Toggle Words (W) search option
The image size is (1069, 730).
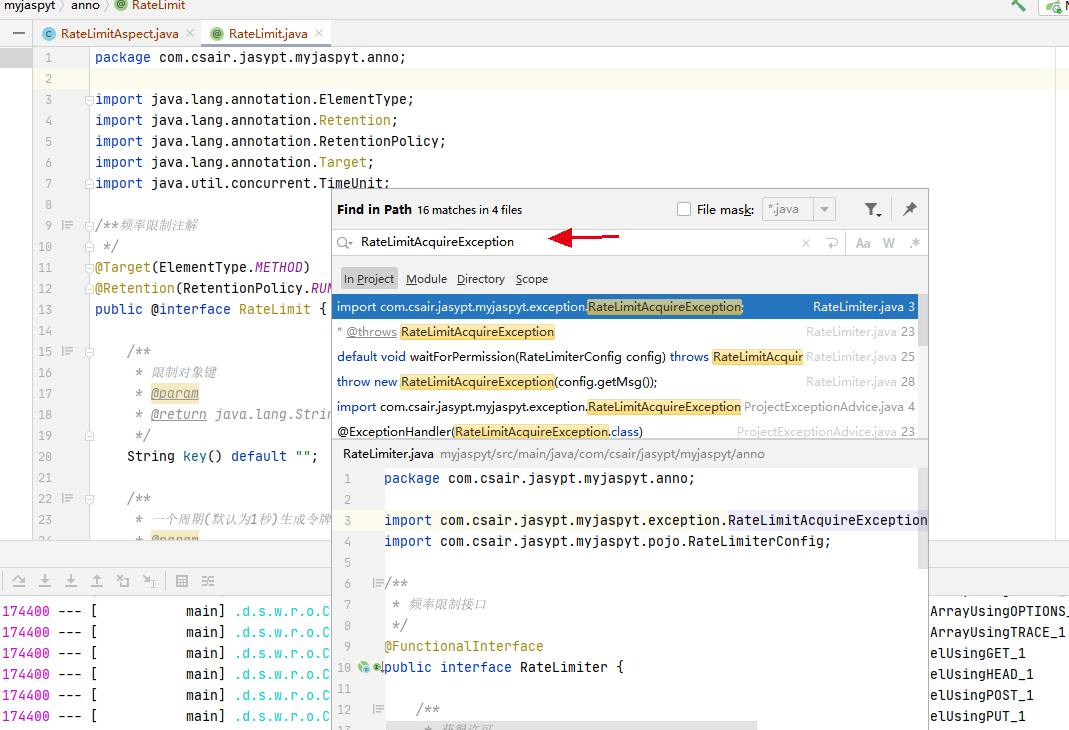pos(888,243)
